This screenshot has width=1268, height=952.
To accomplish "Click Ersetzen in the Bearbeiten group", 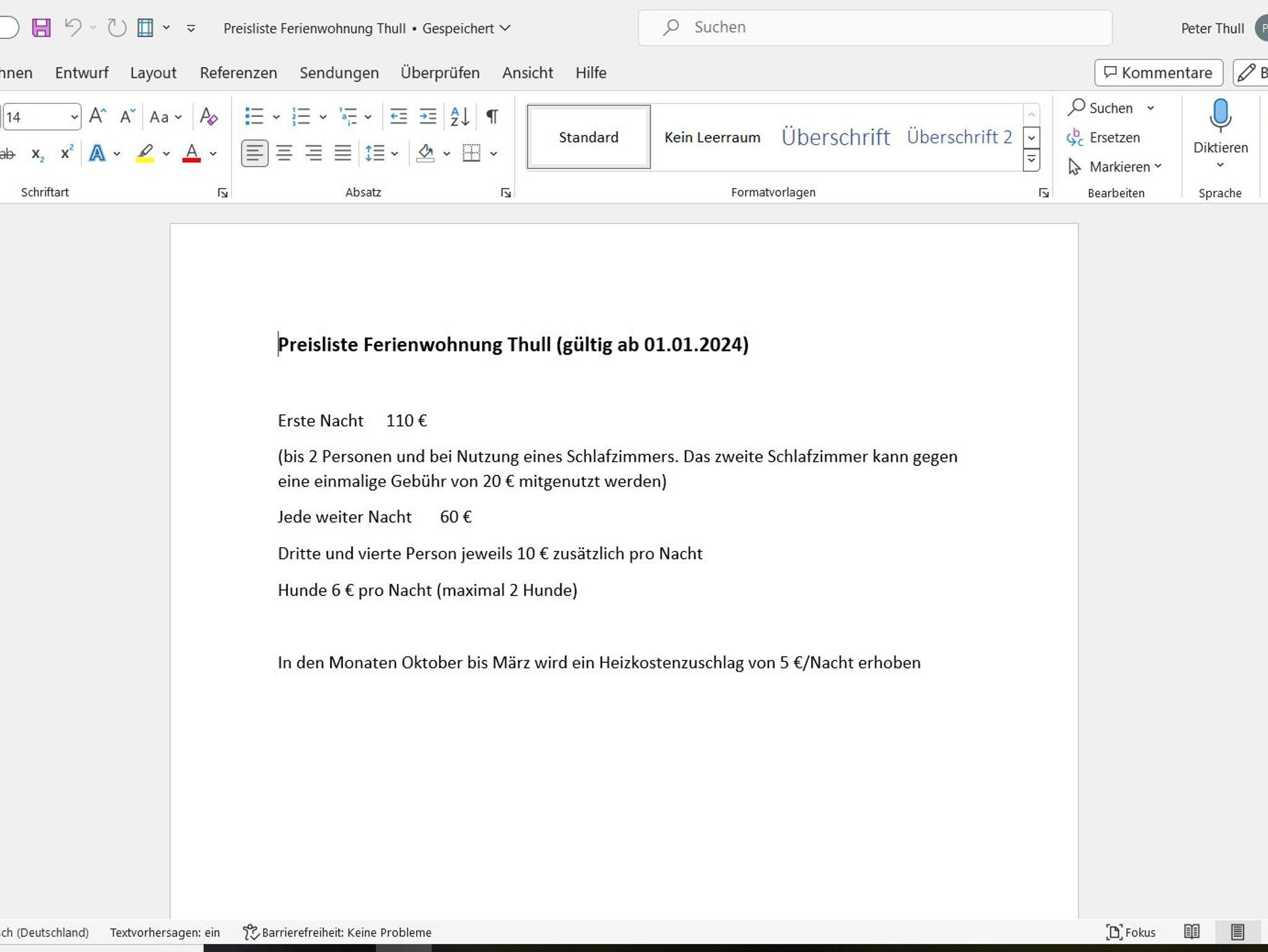I will pyautogui.click(x=1114, y=137).
